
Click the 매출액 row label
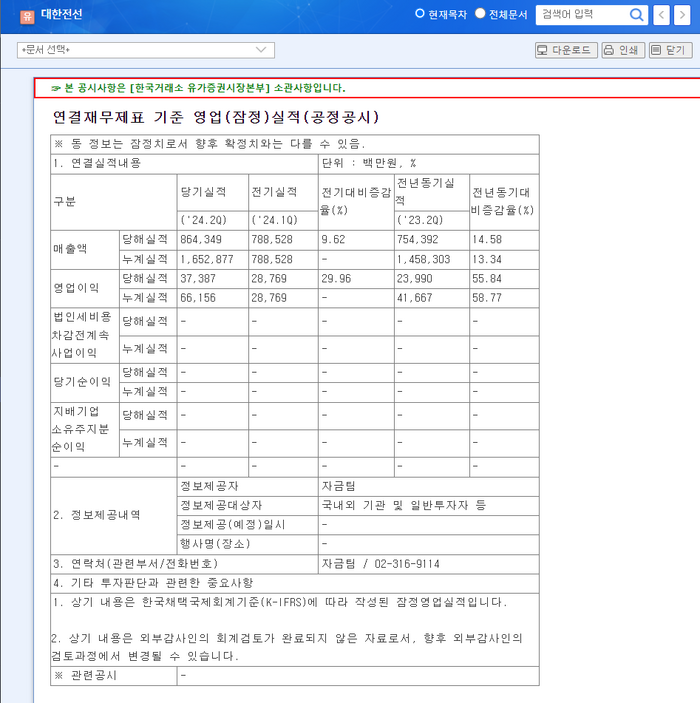(70, 249)
